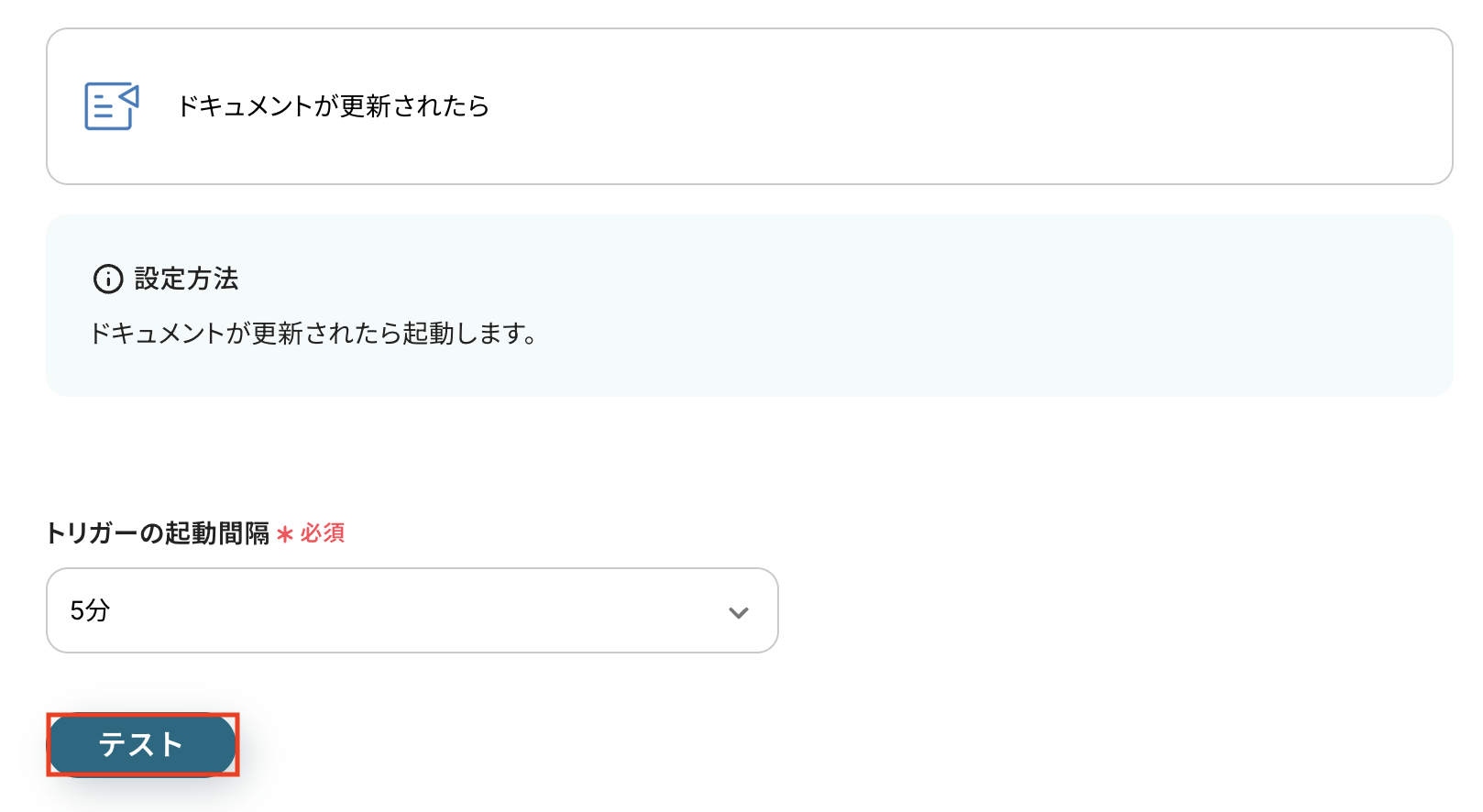Click the document update trigger icon
The width and height of the screenshot is (1483, 812).
click(x=111, y=106)
